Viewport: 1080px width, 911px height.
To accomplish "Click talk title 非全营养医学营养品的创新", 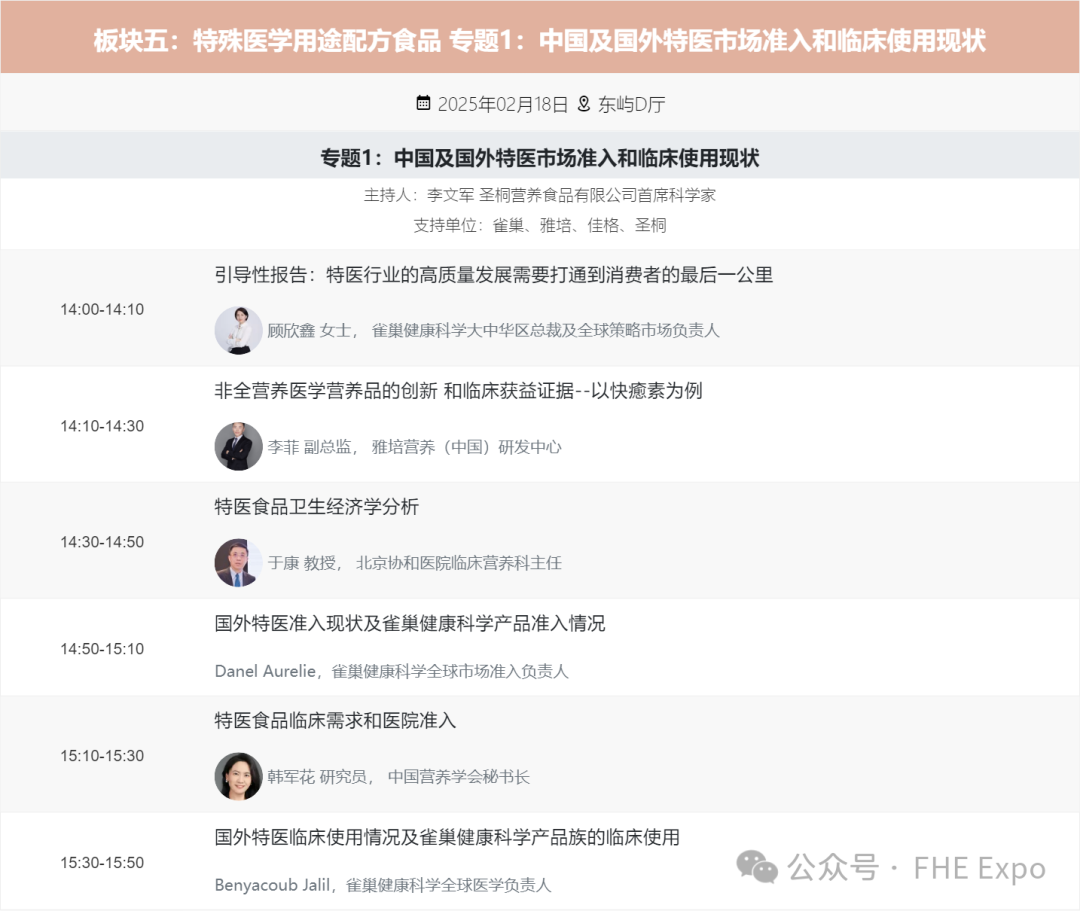I will point(458,390).
